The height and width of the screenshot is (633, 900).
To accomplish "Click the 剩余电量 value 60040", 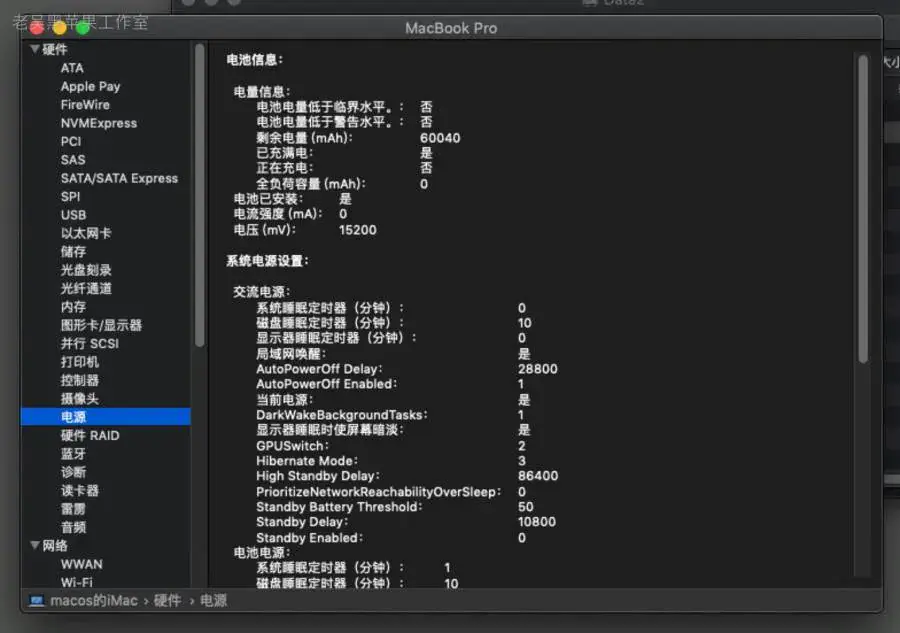I will coord(440,138).
